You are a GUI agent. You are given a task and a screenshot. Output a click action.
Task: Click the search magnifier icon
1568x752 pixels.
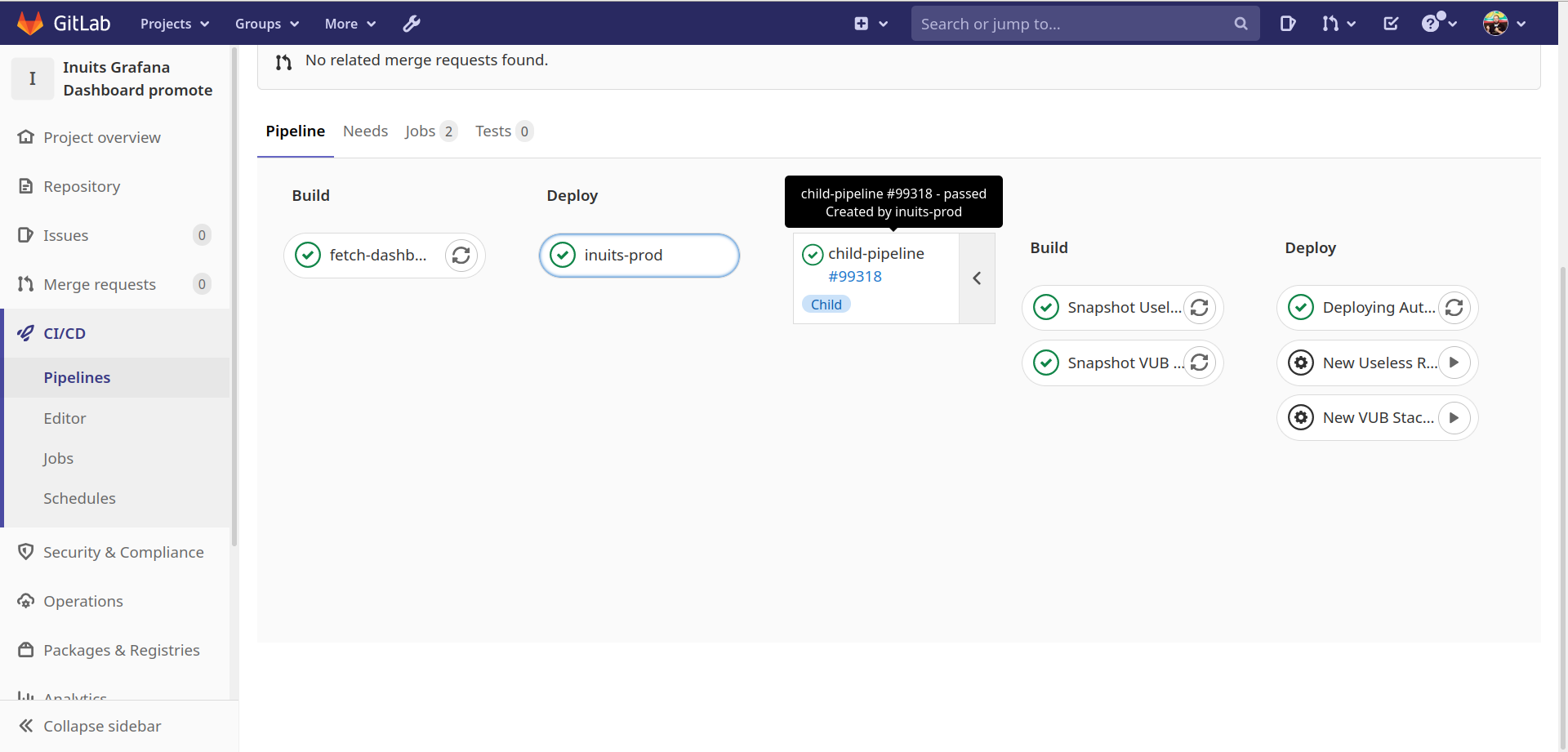pyautogui.click(x=1241, y=24)
